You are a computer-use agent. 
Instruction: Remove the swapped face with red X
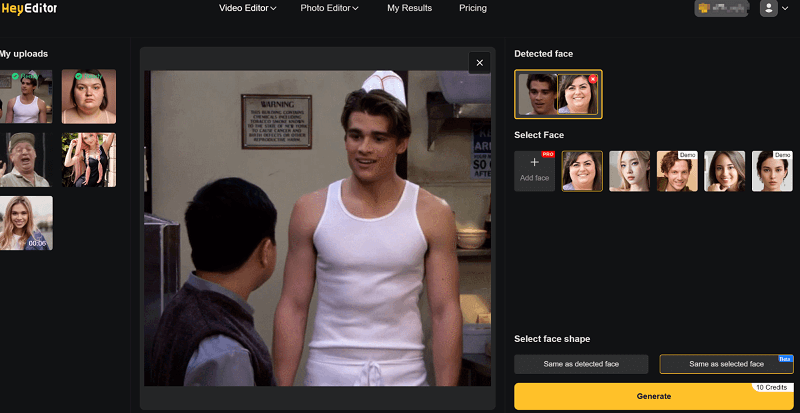(x=592, y=79)
